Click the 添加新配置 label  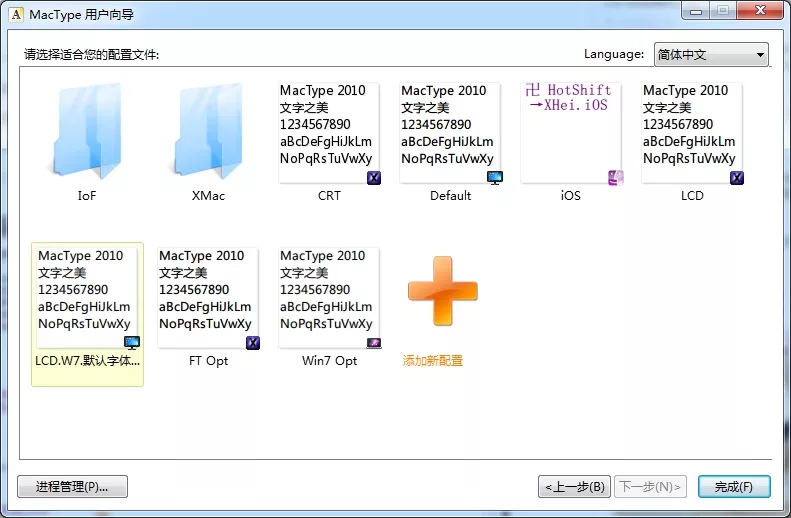[433, 361]
